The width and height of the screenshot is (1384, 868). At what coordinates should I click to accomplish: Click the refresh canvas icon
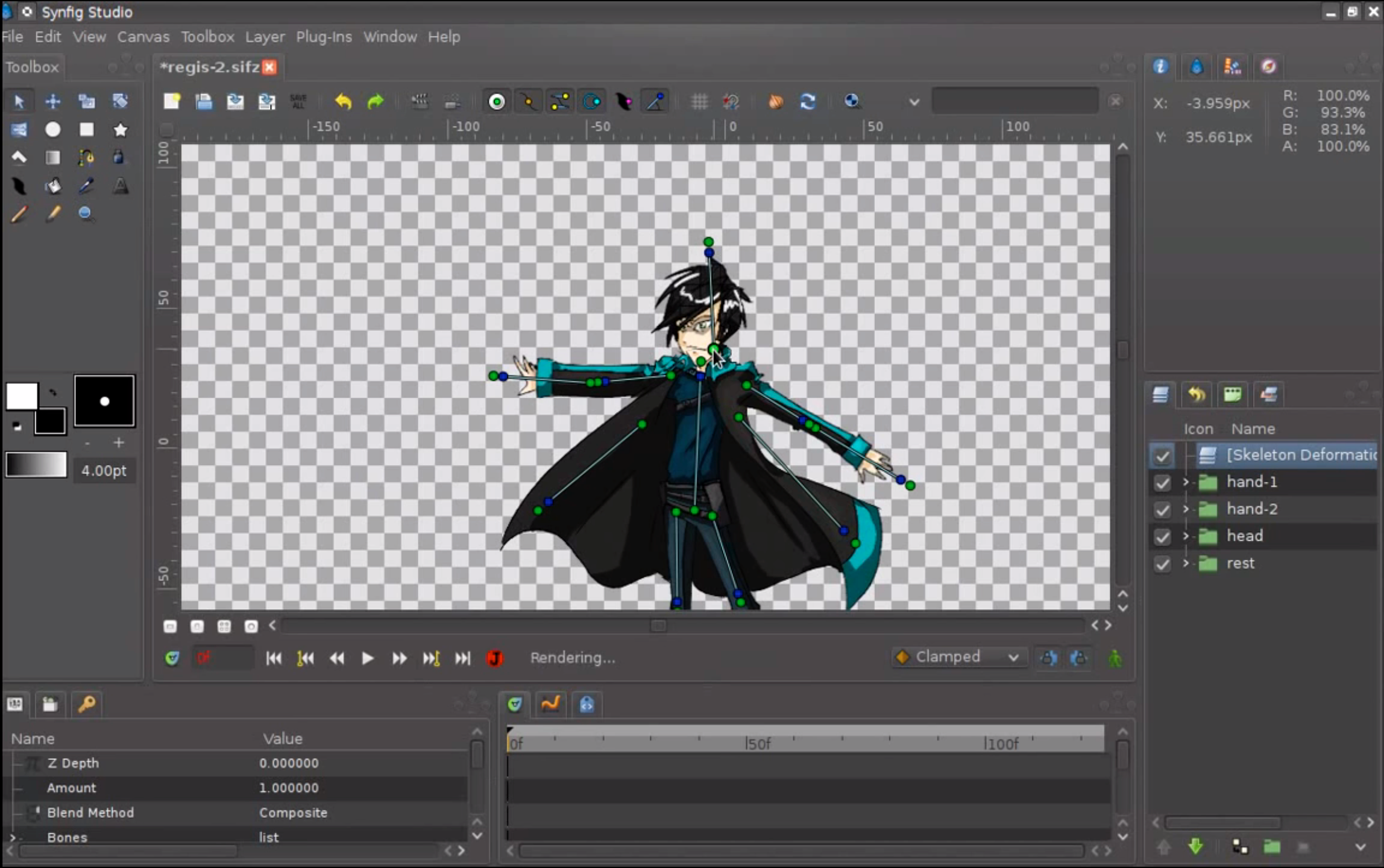(x=808, y=101)
